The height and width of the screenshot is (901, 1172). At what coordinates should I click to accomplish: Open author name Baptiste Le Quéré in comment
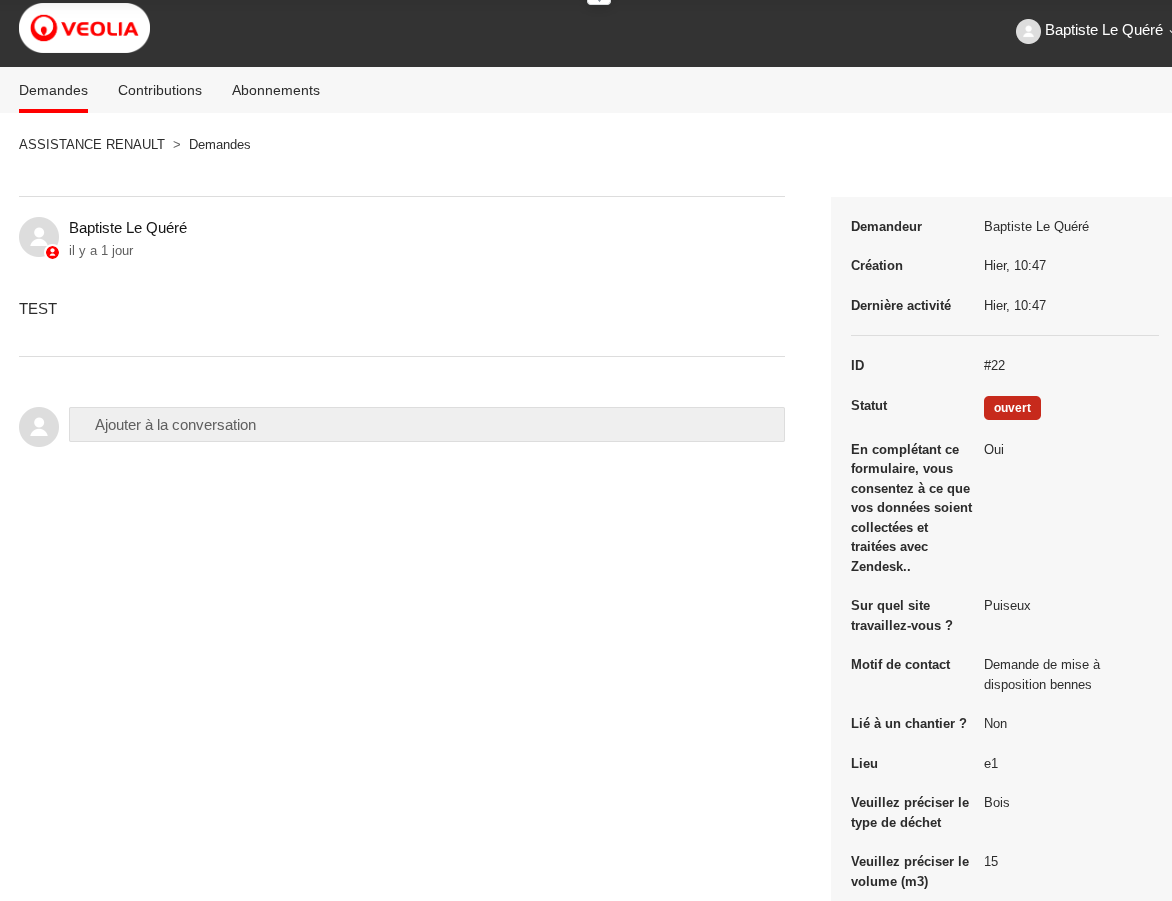[x=128, y=227]
